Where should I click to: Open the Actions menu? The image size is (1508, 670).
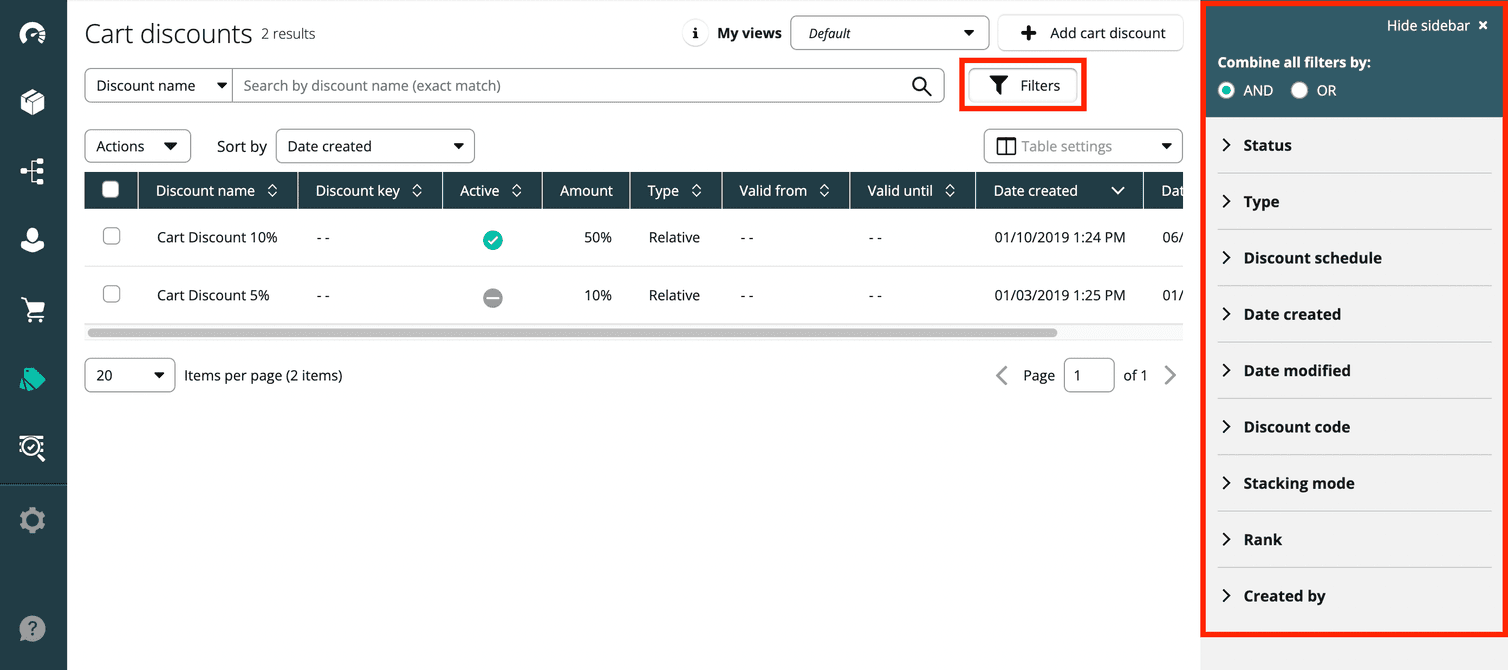(137, 146)
